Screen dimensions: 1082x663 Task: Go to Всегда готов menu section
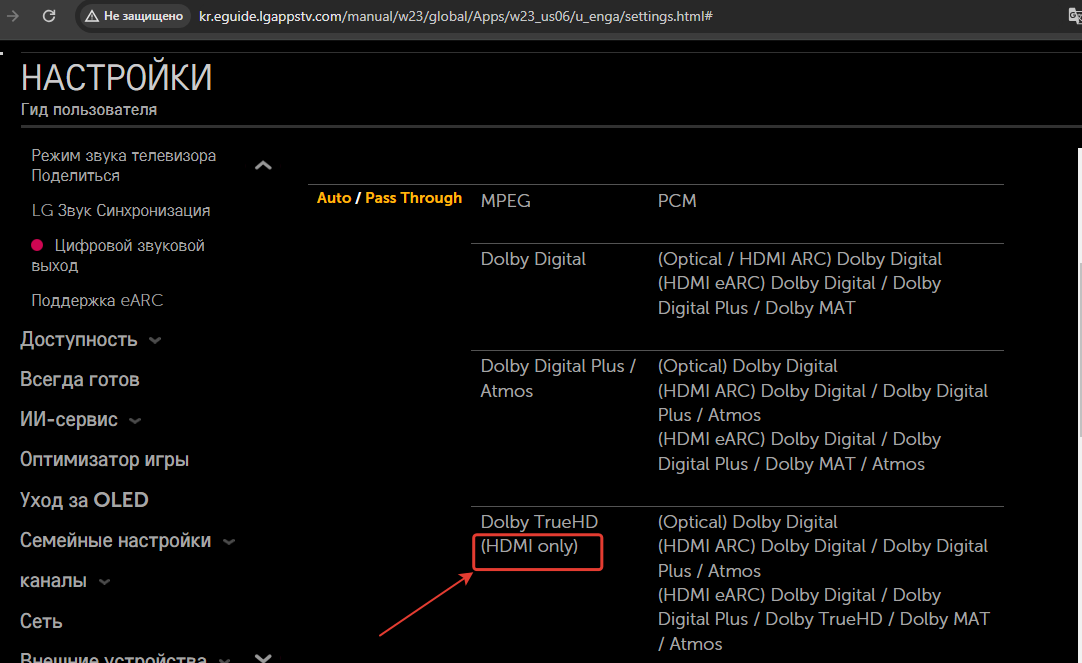pyautogui.click(x=79, y=380)
